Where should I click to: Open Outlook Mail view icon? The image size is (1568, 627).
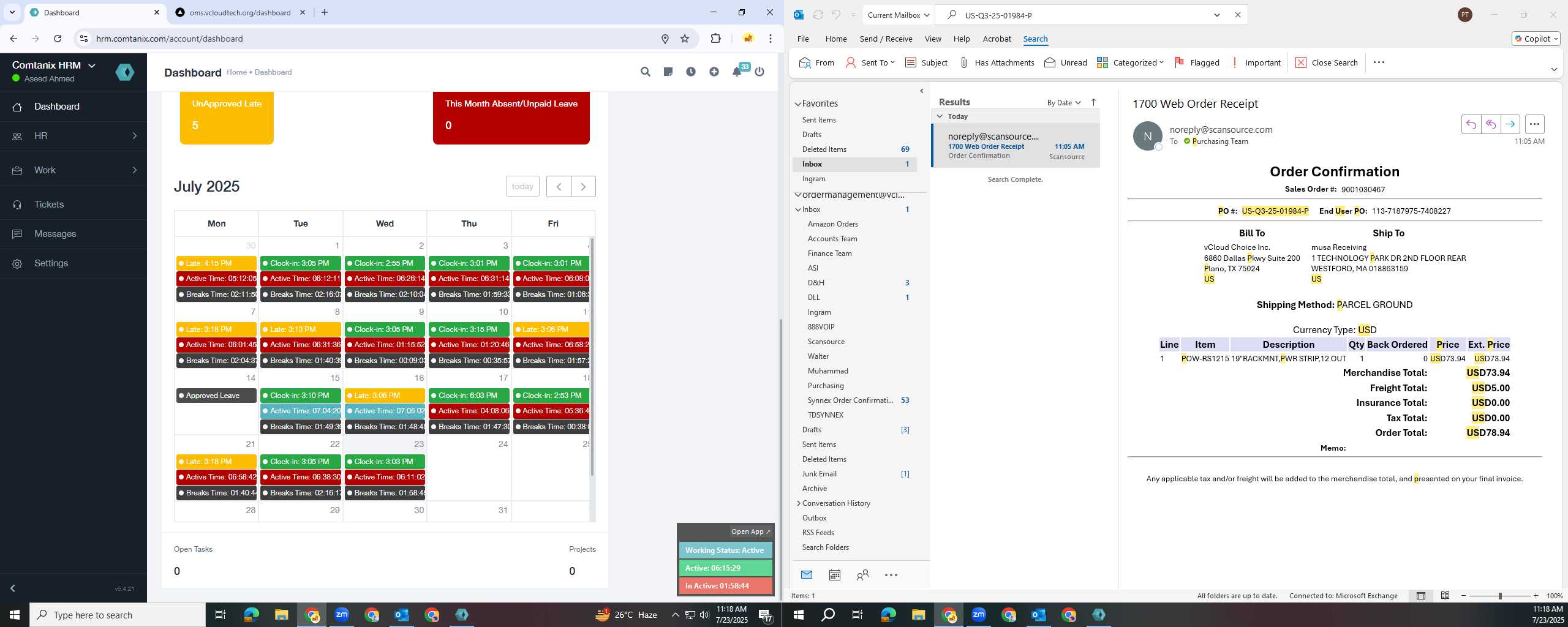(x=807, y=575)
